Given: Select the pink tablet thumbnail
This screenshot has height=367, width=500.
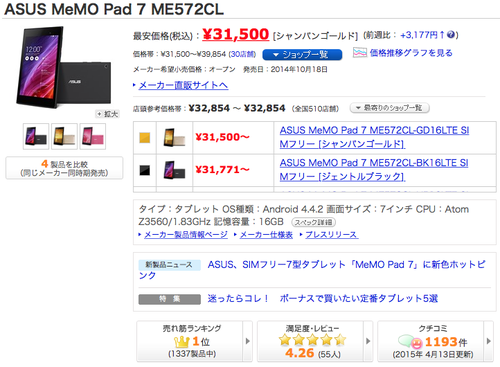Looking at the screenshot, I should [93, 136].
